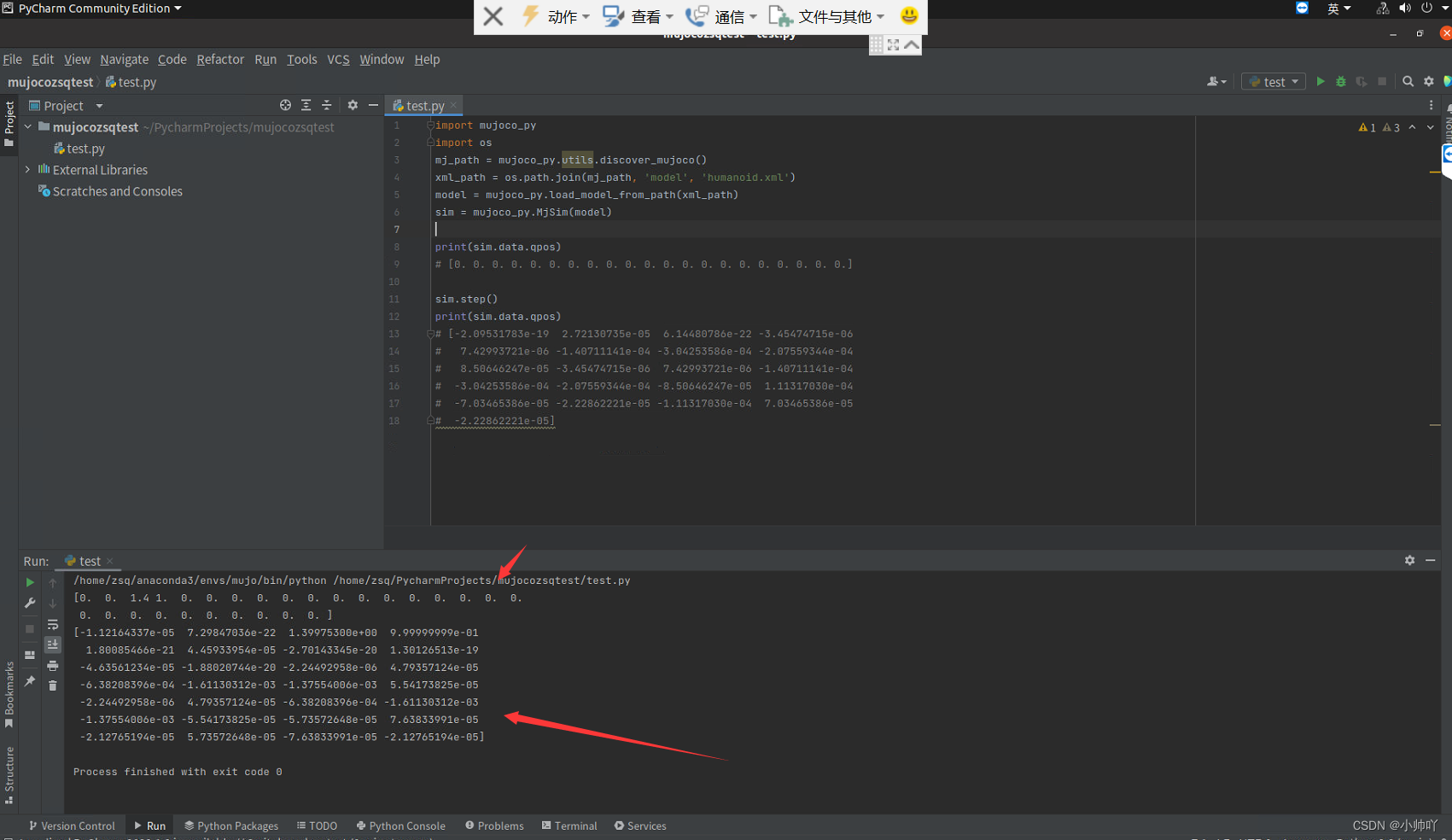Toggle Structure sidebar tab

(x=9, y=775)
